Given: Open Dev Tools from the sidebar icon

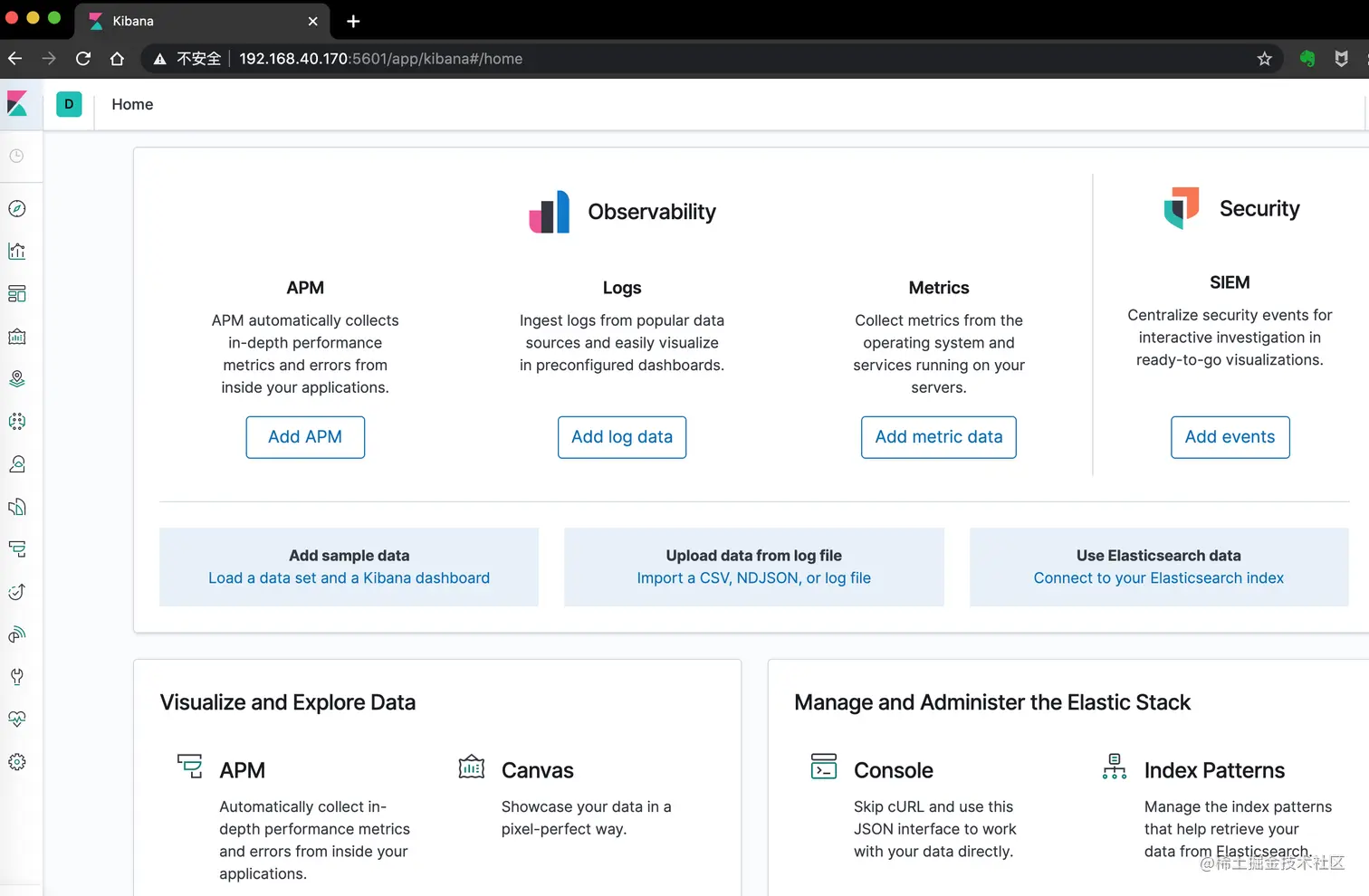Looking at the screenshot, I should [x=17, y=677].
